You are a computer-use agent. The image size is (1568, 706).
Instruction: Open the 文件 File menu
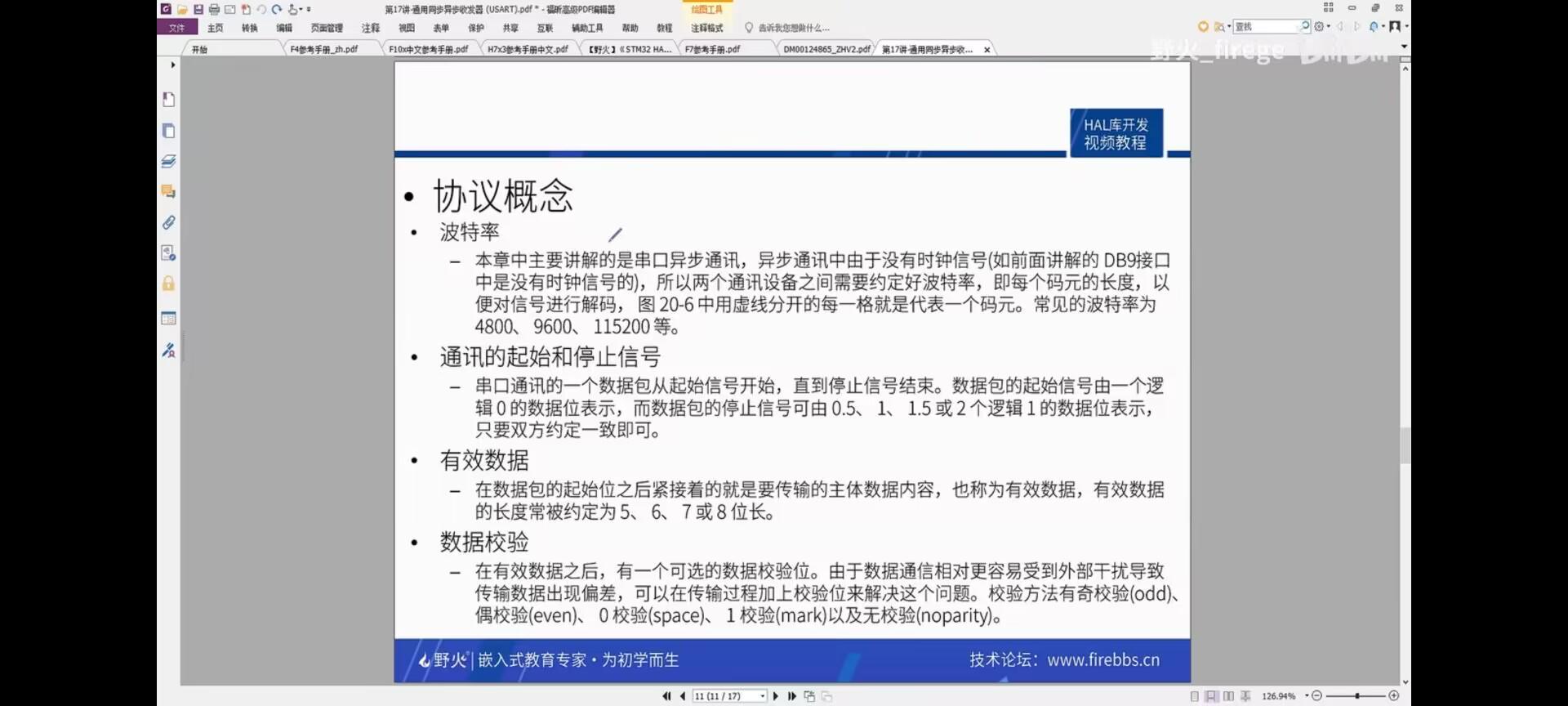177,28
